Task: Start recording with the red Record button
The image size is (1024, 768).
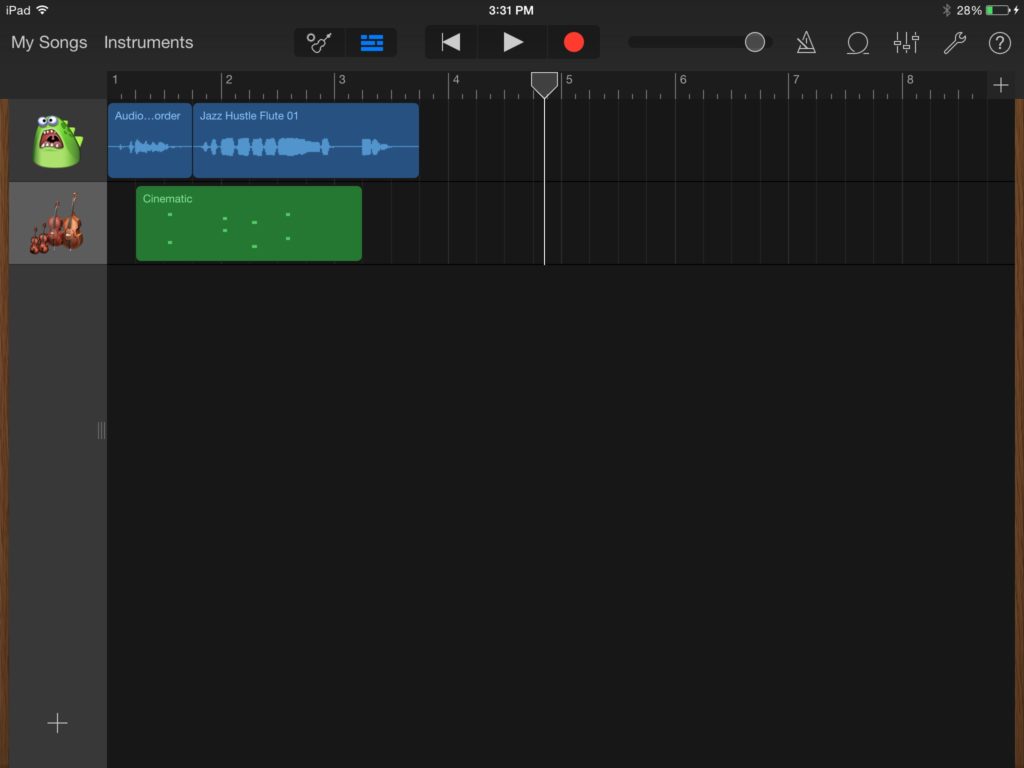Action: [x=573, y=42]
